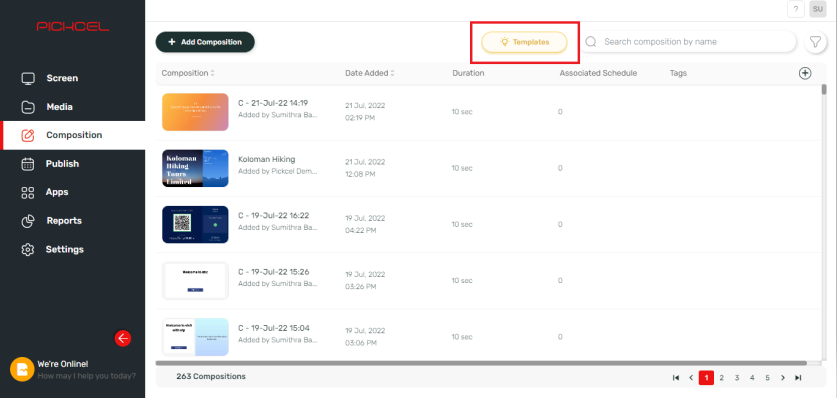Click the composition name C - 19-Jul-22 15:26
837x398 pixels.
tap(273, 272)
